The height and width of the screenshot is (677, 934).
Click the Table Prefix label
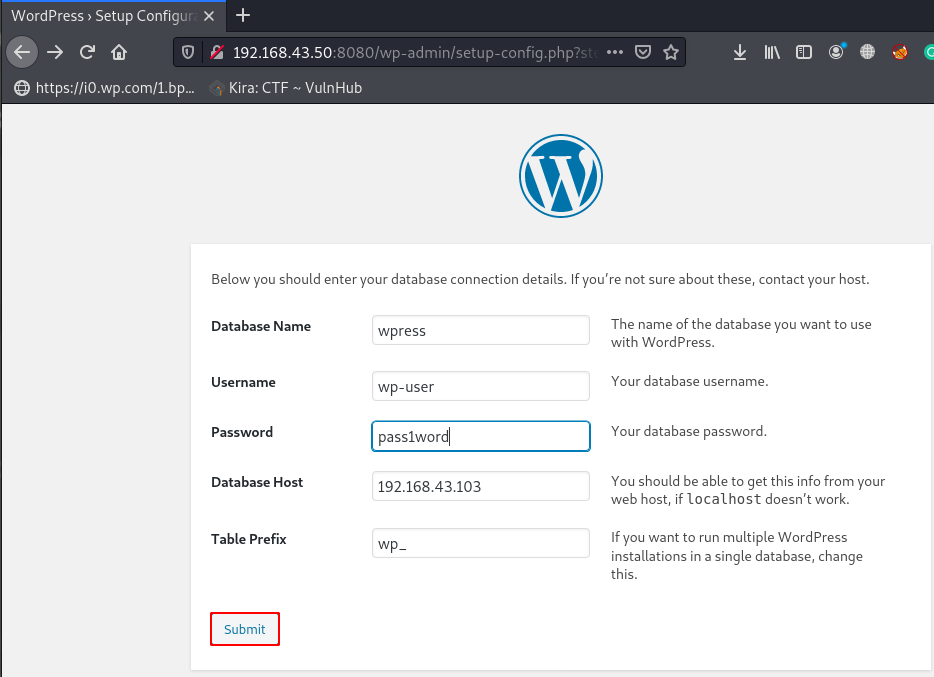(x=248, y=539)
